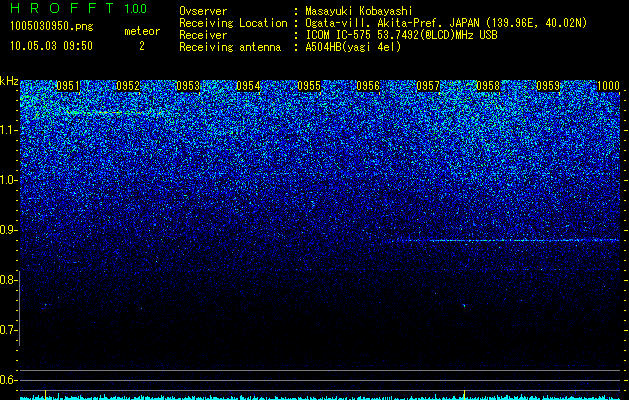The height and width of the screenshot is (400, 629).
Task: Click the HROFFT 1.0.0 title text
Action: [79, 8]
